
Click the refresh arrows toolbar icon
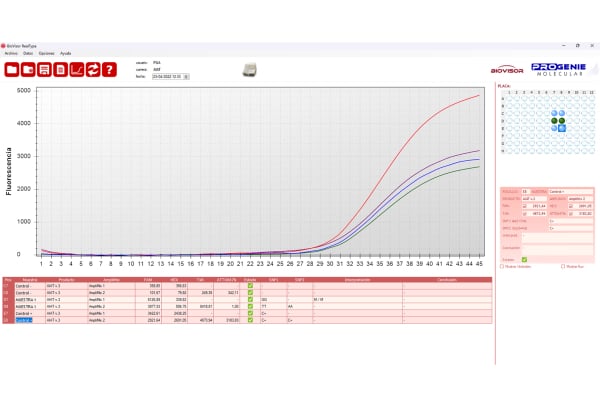93,70
